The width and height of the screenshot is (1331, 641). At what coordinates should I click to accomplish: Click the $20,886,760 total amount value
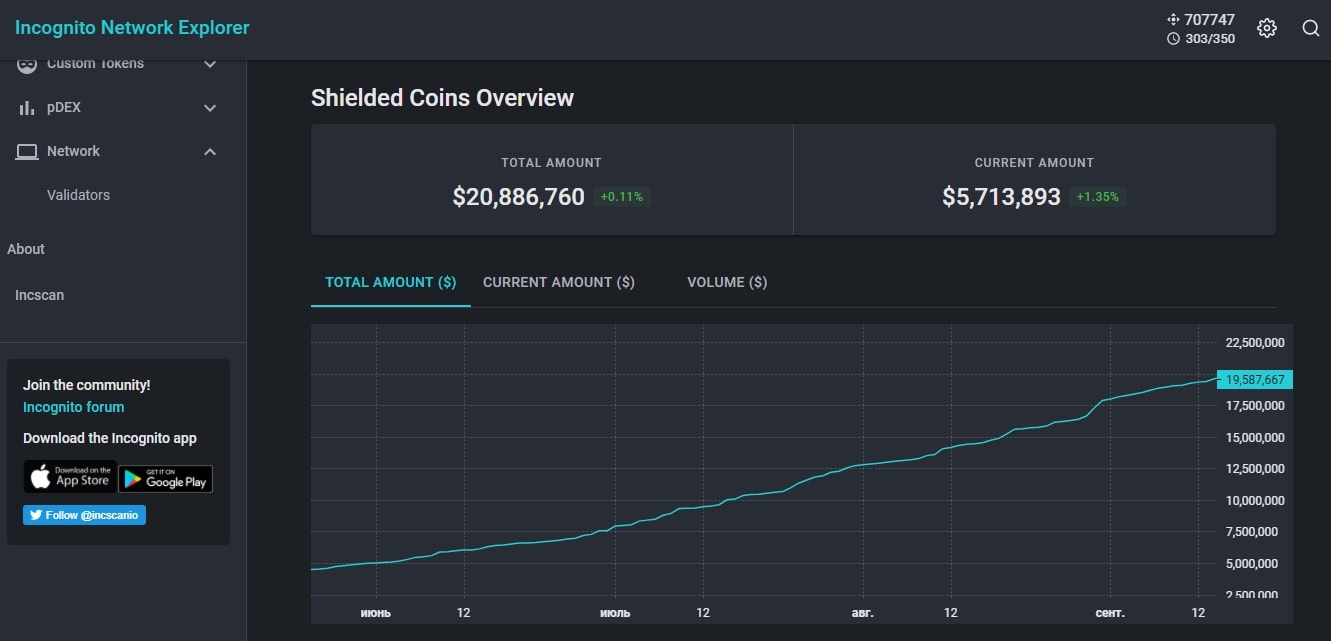coord(518,197)
